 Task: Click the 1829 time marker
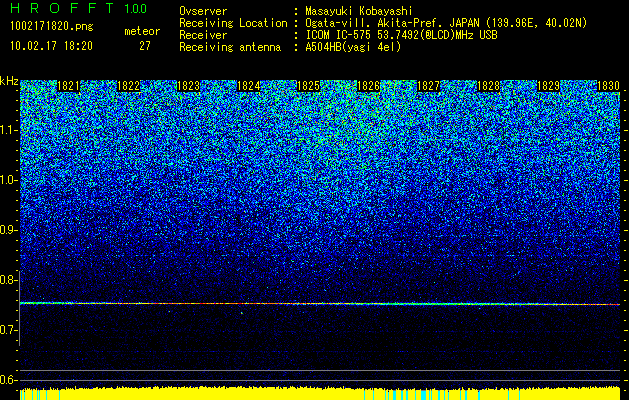tap(548, 86)
